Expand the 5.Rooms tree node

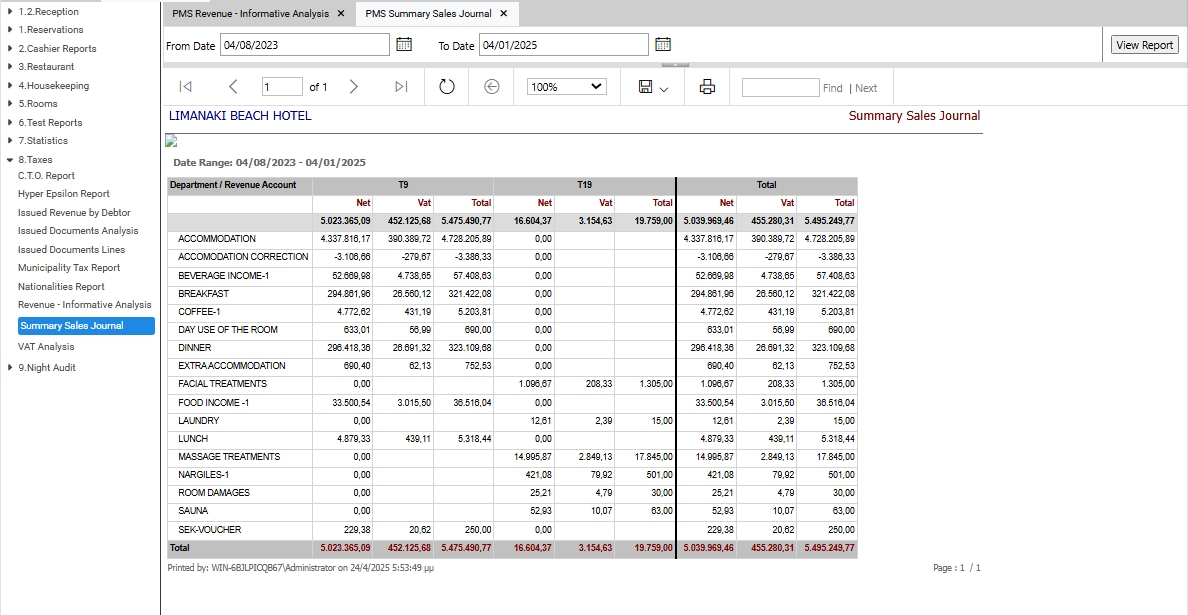(9, 104)
